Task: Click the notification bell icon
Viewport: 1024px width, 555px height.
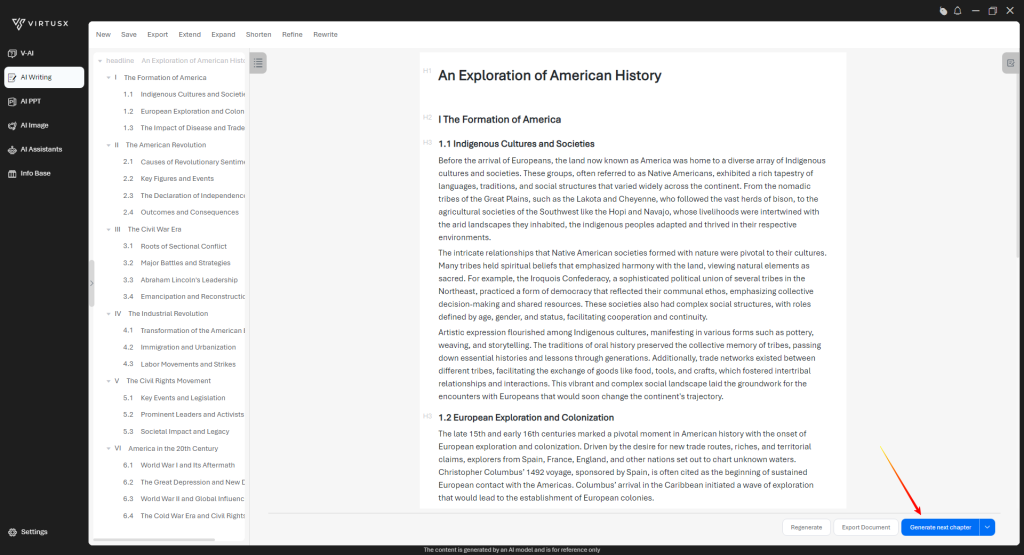Action: click(957, 10)
